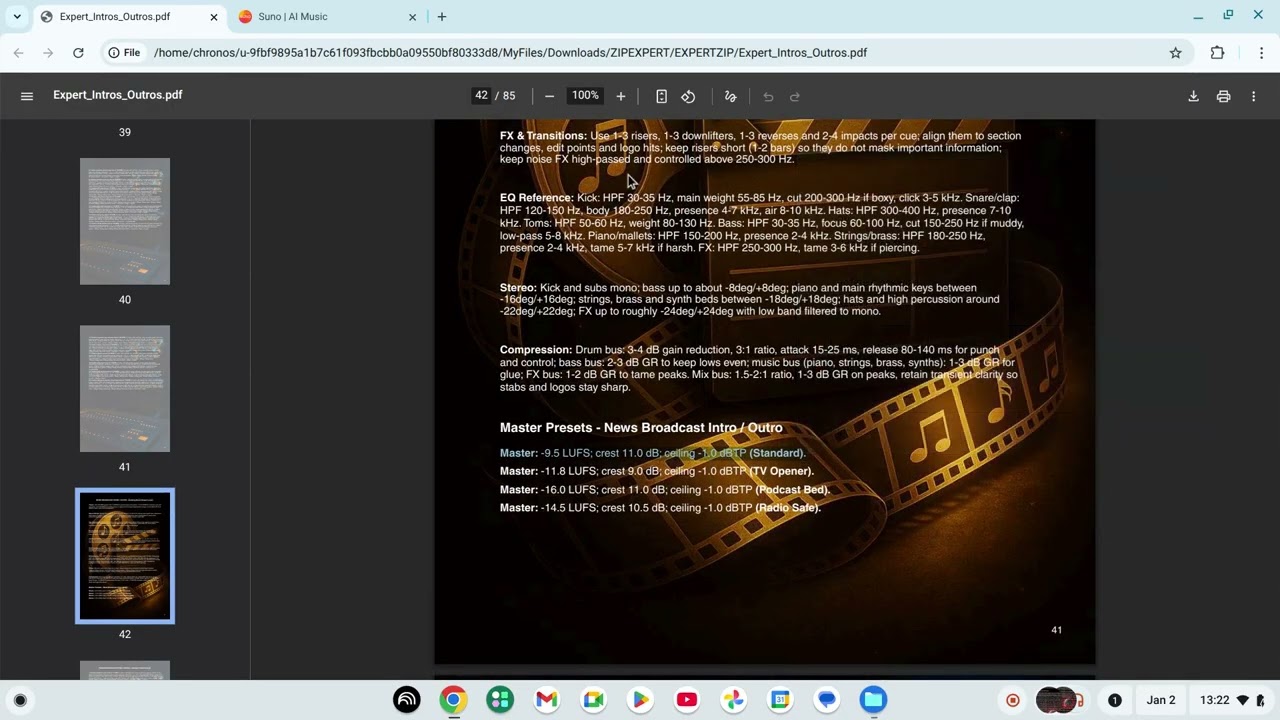Click the page number field showing 42
Screen dimensions: 1280x720
(481, 96)
